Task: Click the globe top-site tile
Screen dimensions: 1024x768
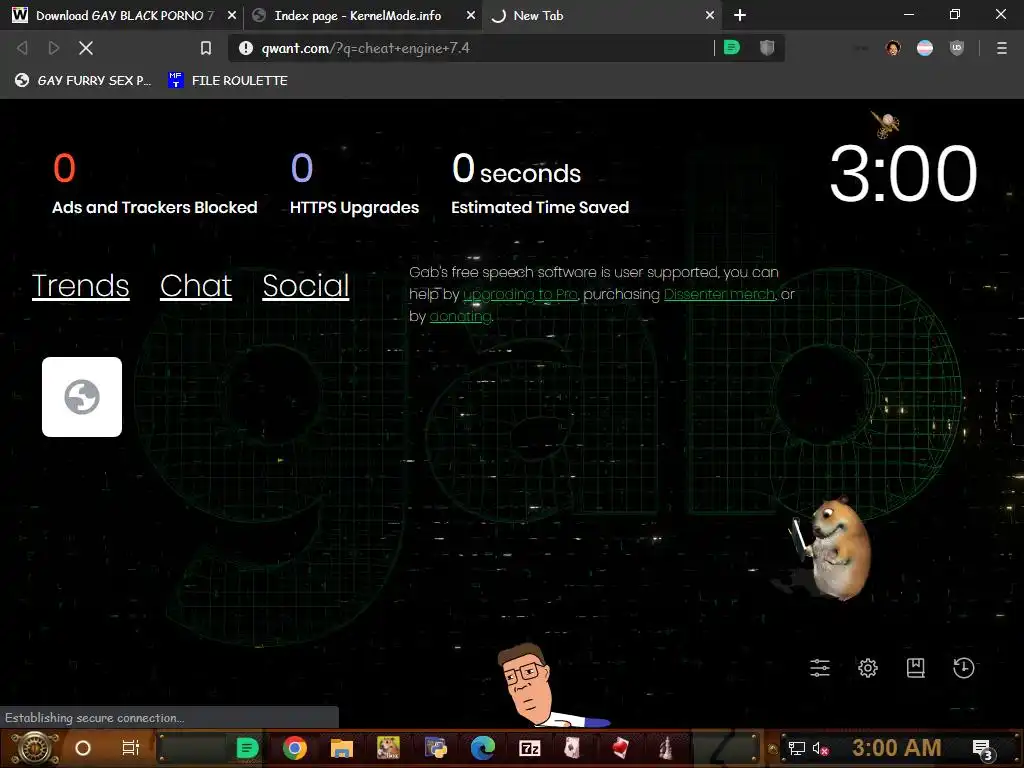Action: pos(82,396)
